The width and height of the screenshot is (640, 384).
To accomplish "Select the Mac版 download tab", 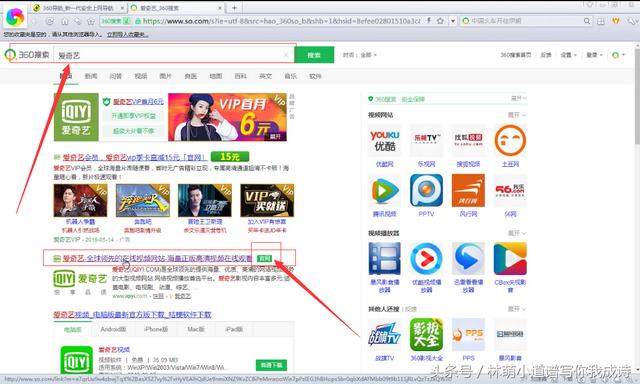I will [x=196, y=329].
